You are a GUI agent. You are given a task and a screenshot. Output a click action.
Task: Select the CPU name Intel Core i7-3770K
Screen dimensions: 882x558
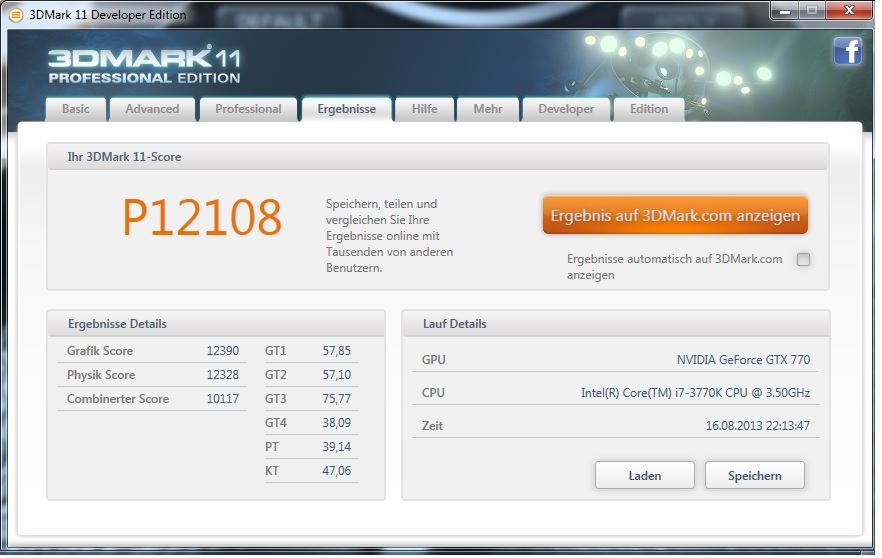(695, 393)
